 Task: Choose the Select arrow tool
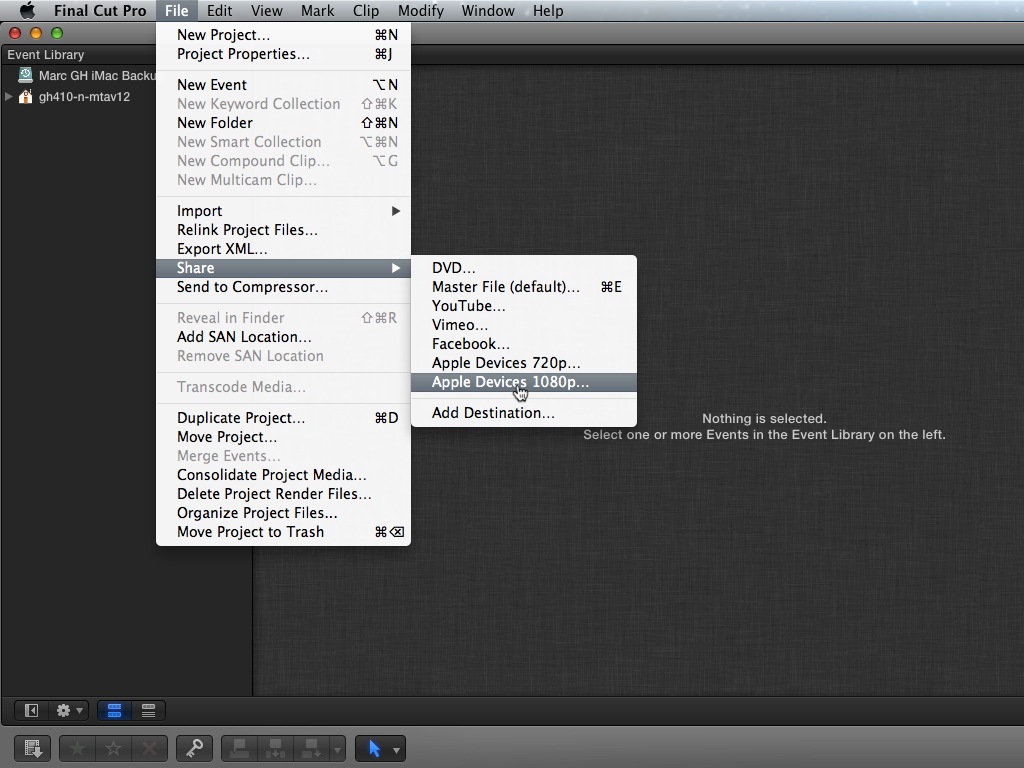coord(374,748)
